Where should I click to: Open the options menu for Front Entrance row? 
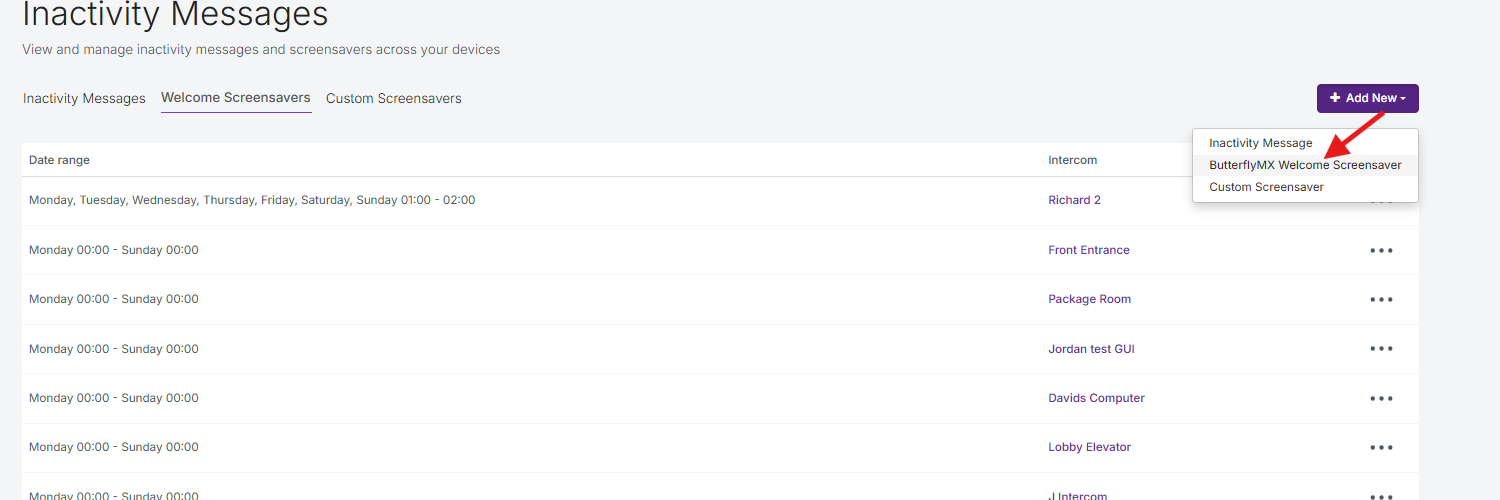(x=1381, y=250)
